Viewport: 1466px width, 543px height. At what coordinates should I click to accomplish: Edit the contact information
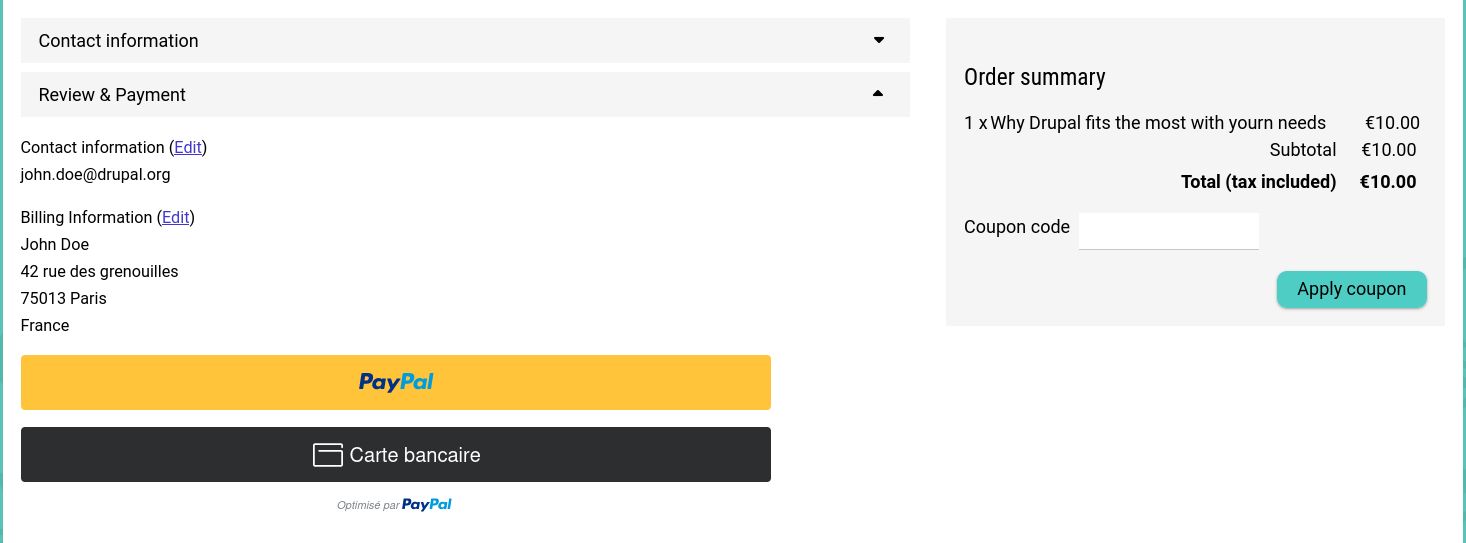tap(188, 147)
